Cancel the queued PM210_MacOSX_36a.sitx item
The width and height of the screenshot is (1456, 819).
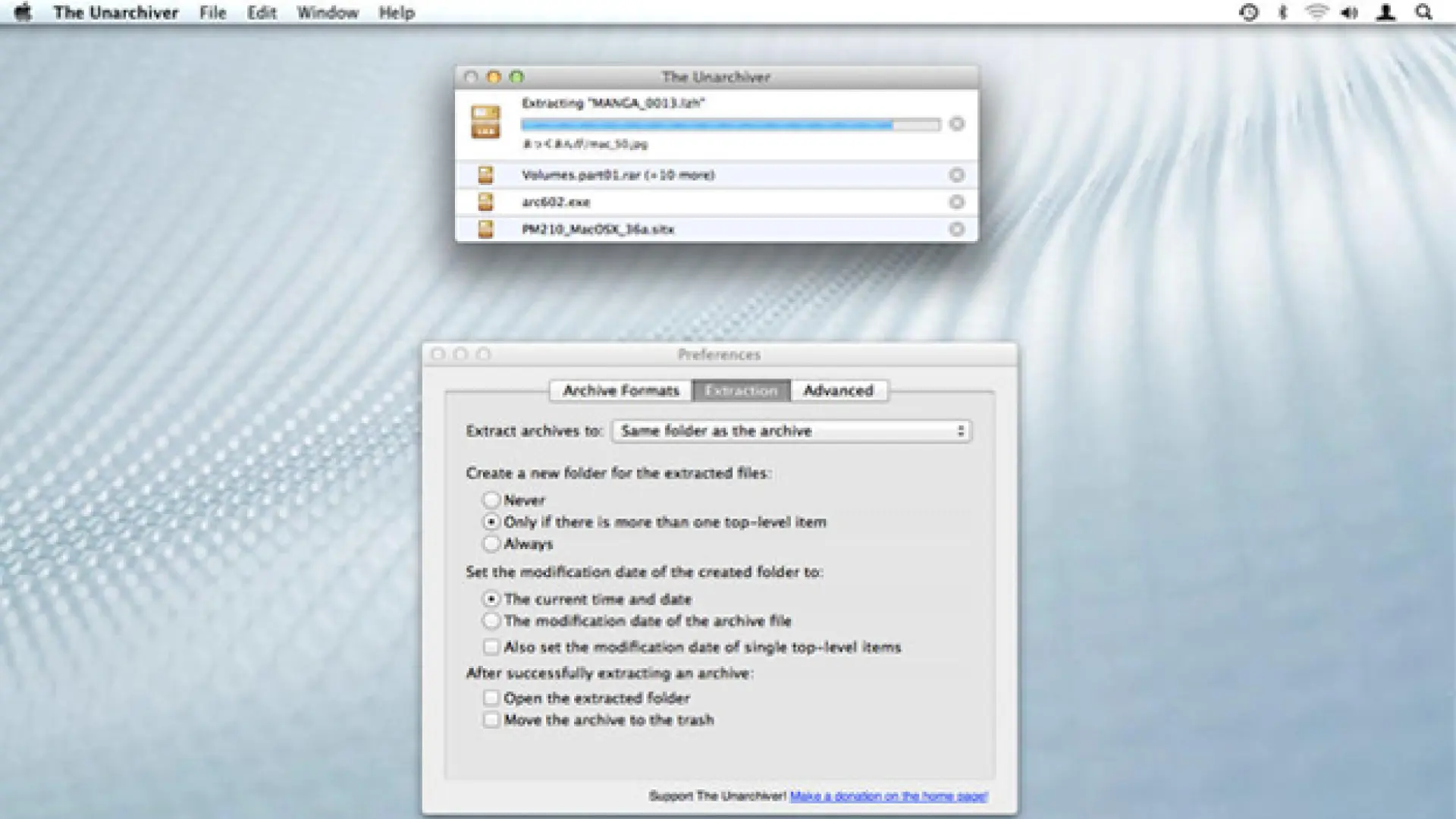[956, 229]
